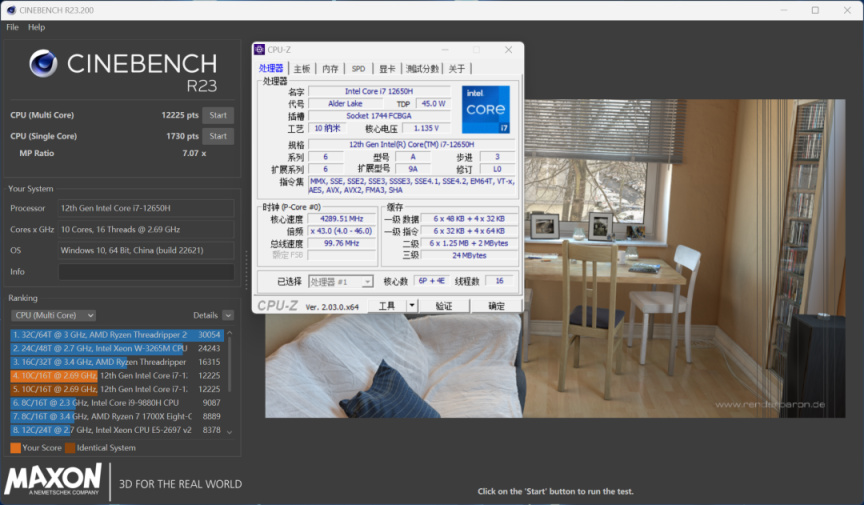Open the CPU (Multi Core) ranking dropdown

(x=53, y=315)
